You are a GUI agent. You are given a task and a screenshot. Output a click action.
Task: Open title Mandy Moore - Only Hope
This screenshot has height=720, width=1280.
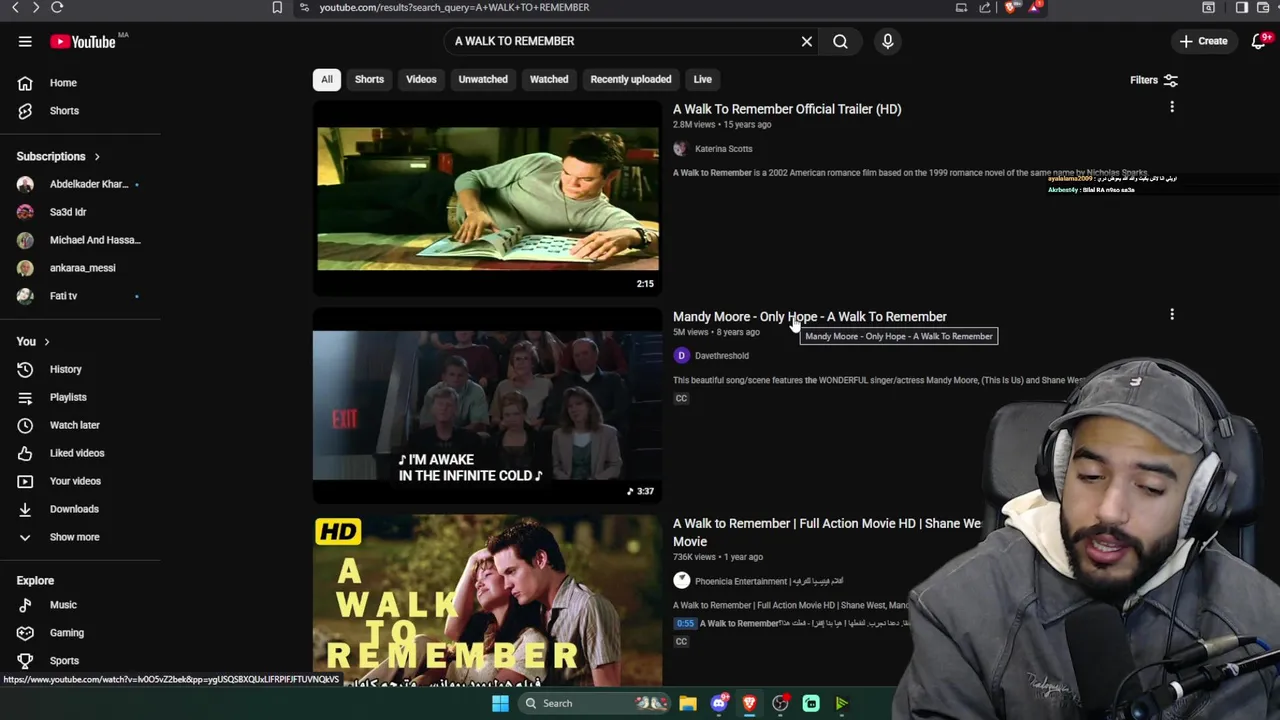click(x=810, y=317)
